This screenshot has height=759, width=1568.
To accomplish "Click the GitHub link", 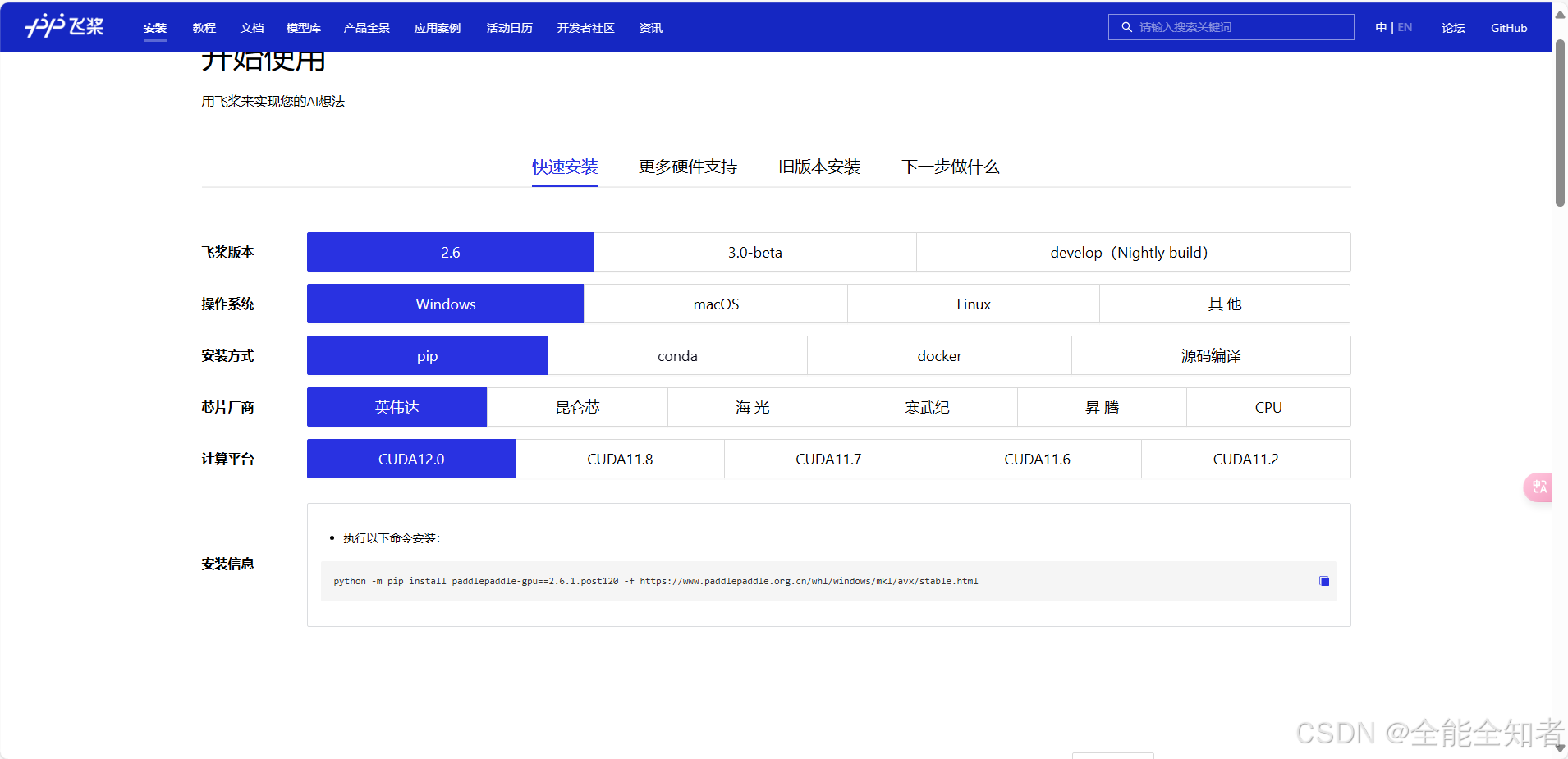I will tap(1509, 28).
